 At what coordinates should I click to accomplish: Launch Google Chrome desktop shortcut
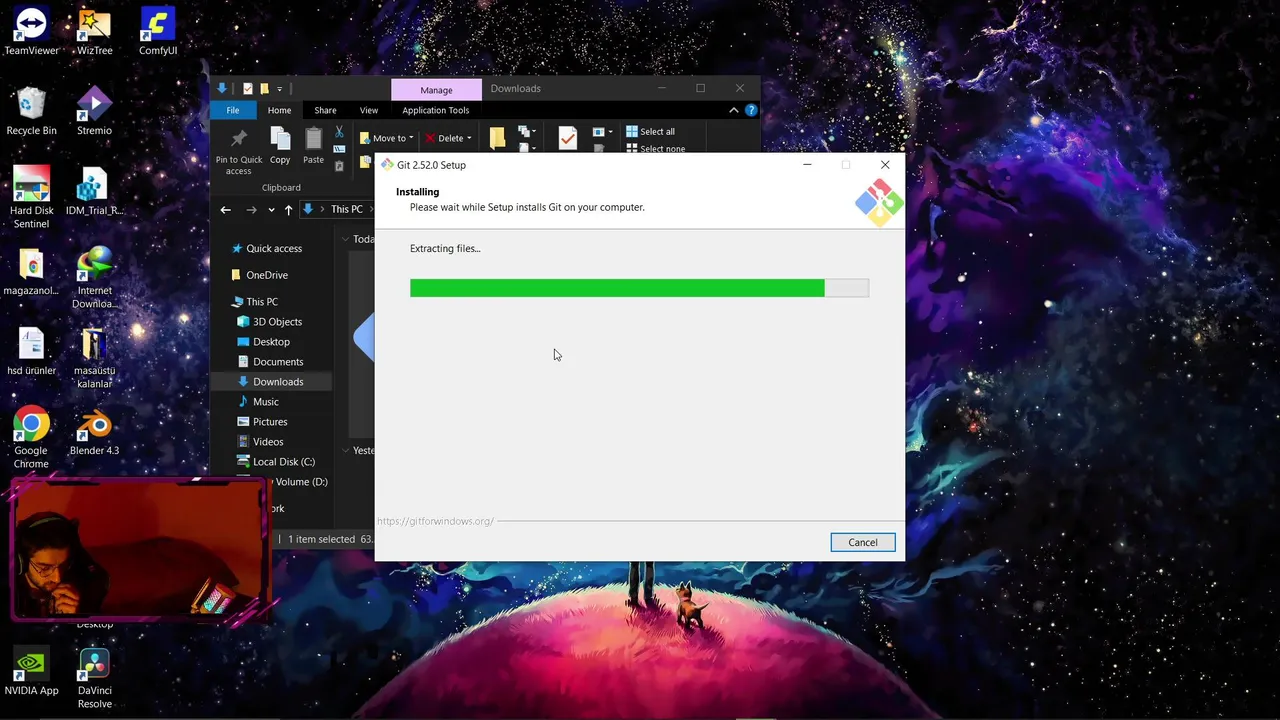[31, 437]
